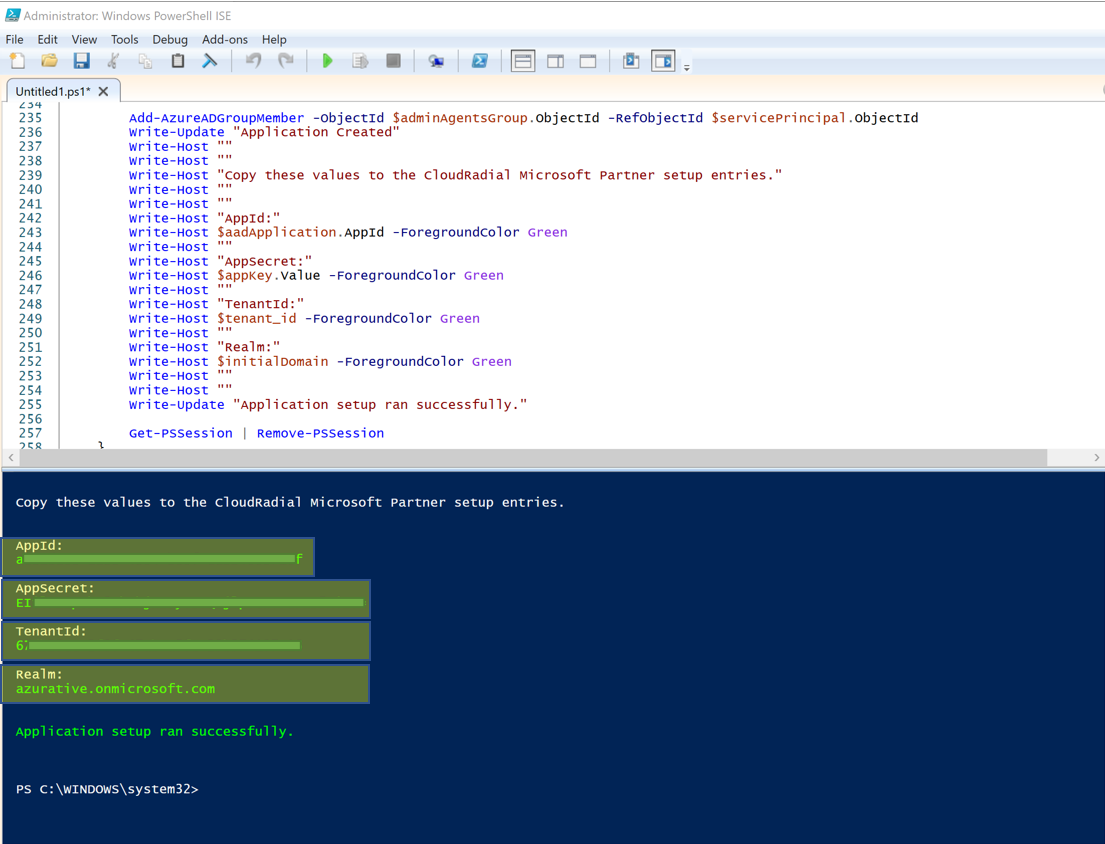Copy selection with the toolbar Copy icon

145,61
